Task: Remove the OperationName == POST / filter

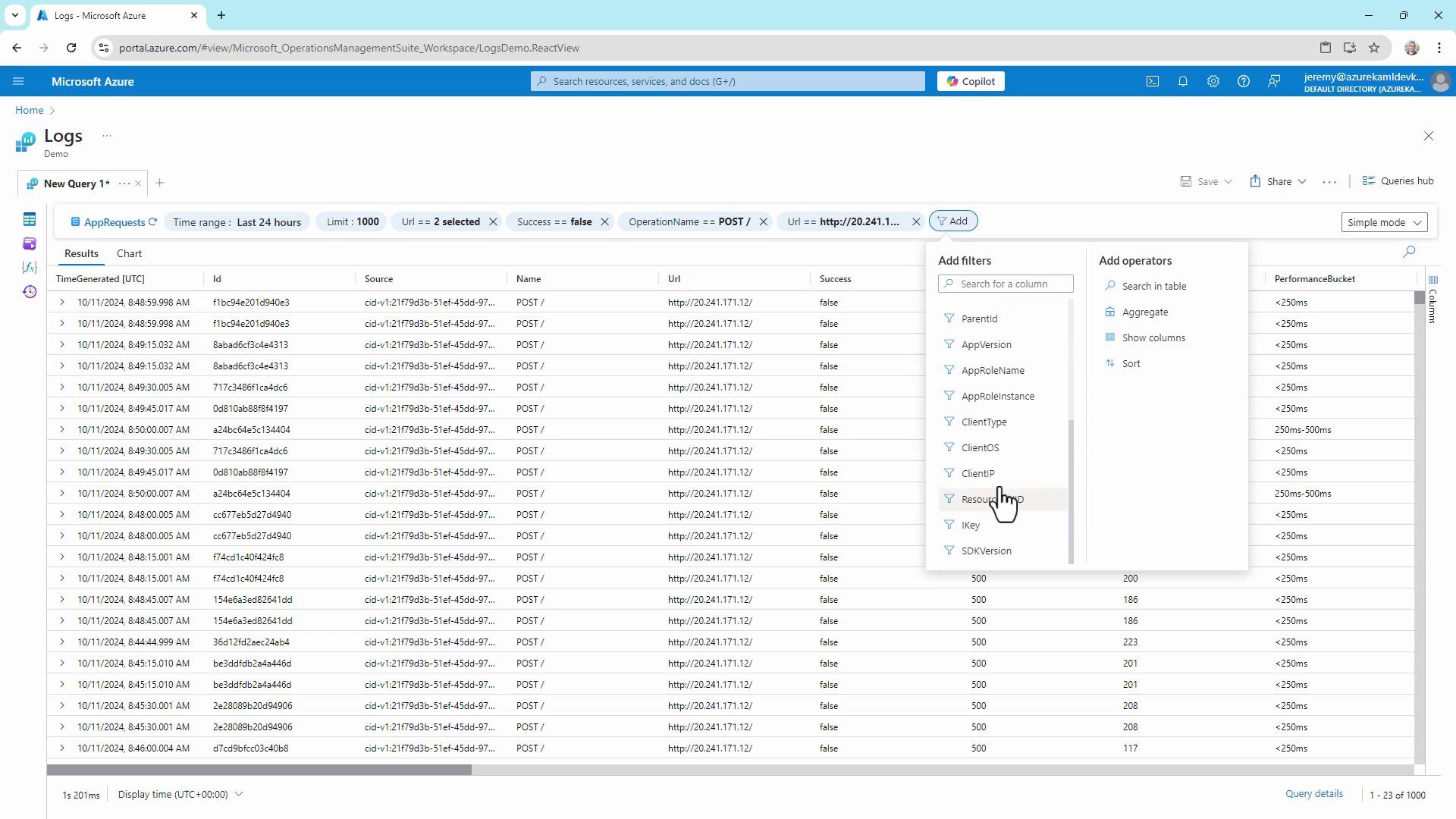Action: tap(763, 221)
